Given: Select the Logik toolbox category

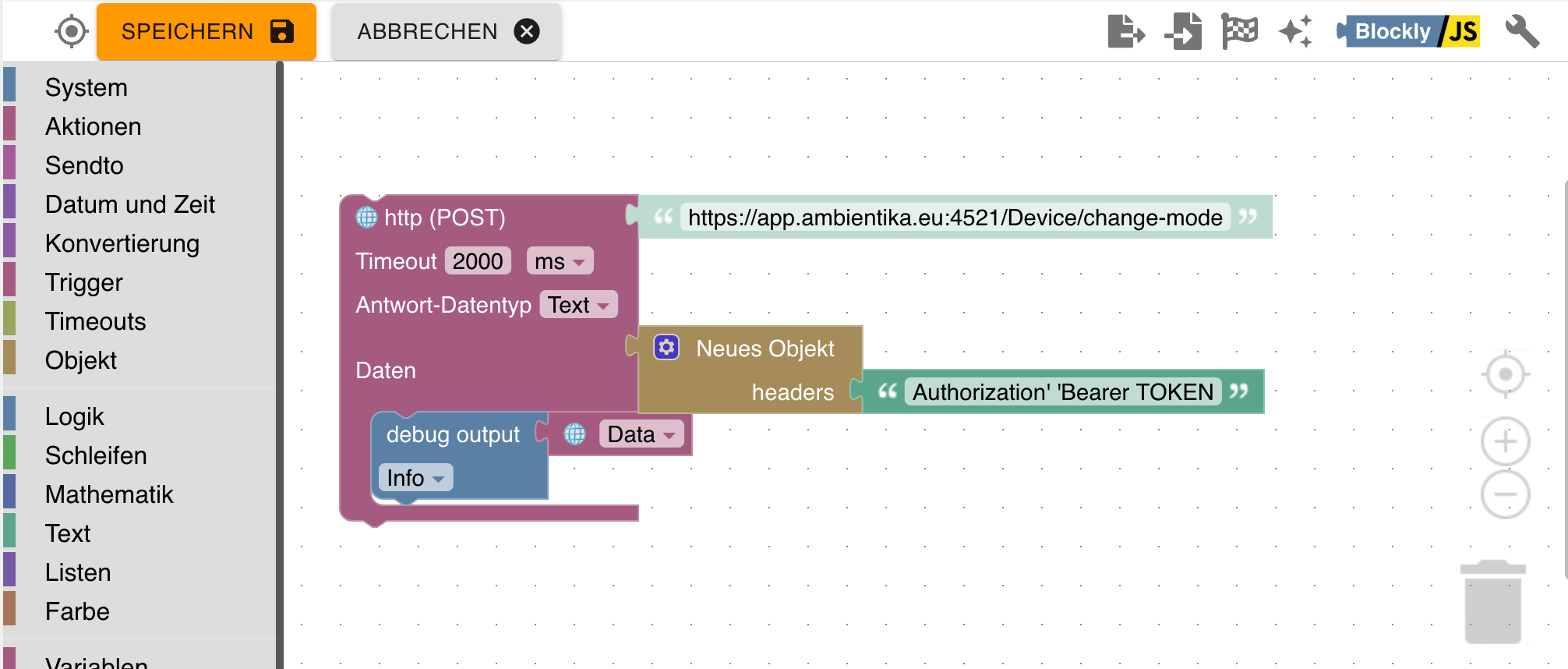Looking at the screenshot, I should [74, 416].
